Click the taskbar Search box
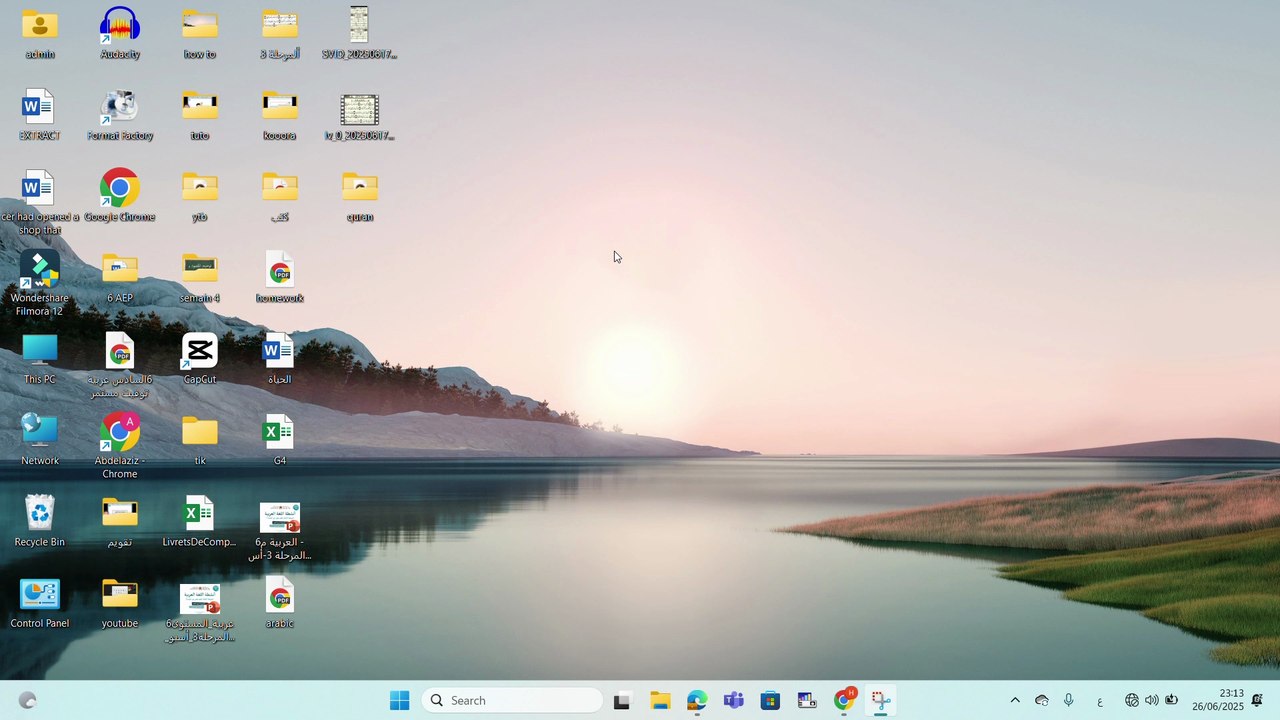Screen dimensions: 1280x720 click(512, 701)
